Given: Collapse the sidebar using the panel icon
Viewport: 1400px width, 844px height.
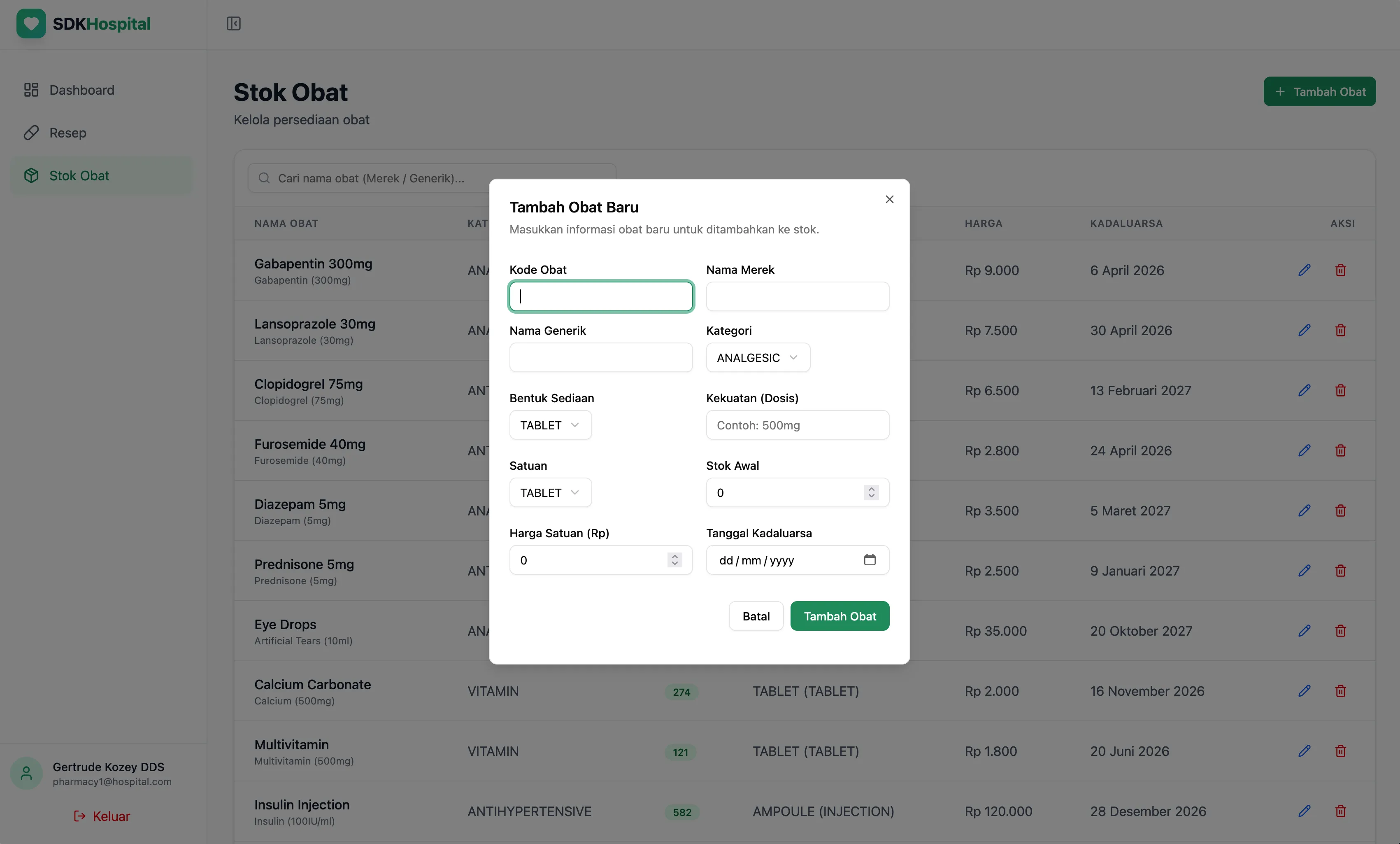Looking at the screenshot, I should (x=233, y=24).
